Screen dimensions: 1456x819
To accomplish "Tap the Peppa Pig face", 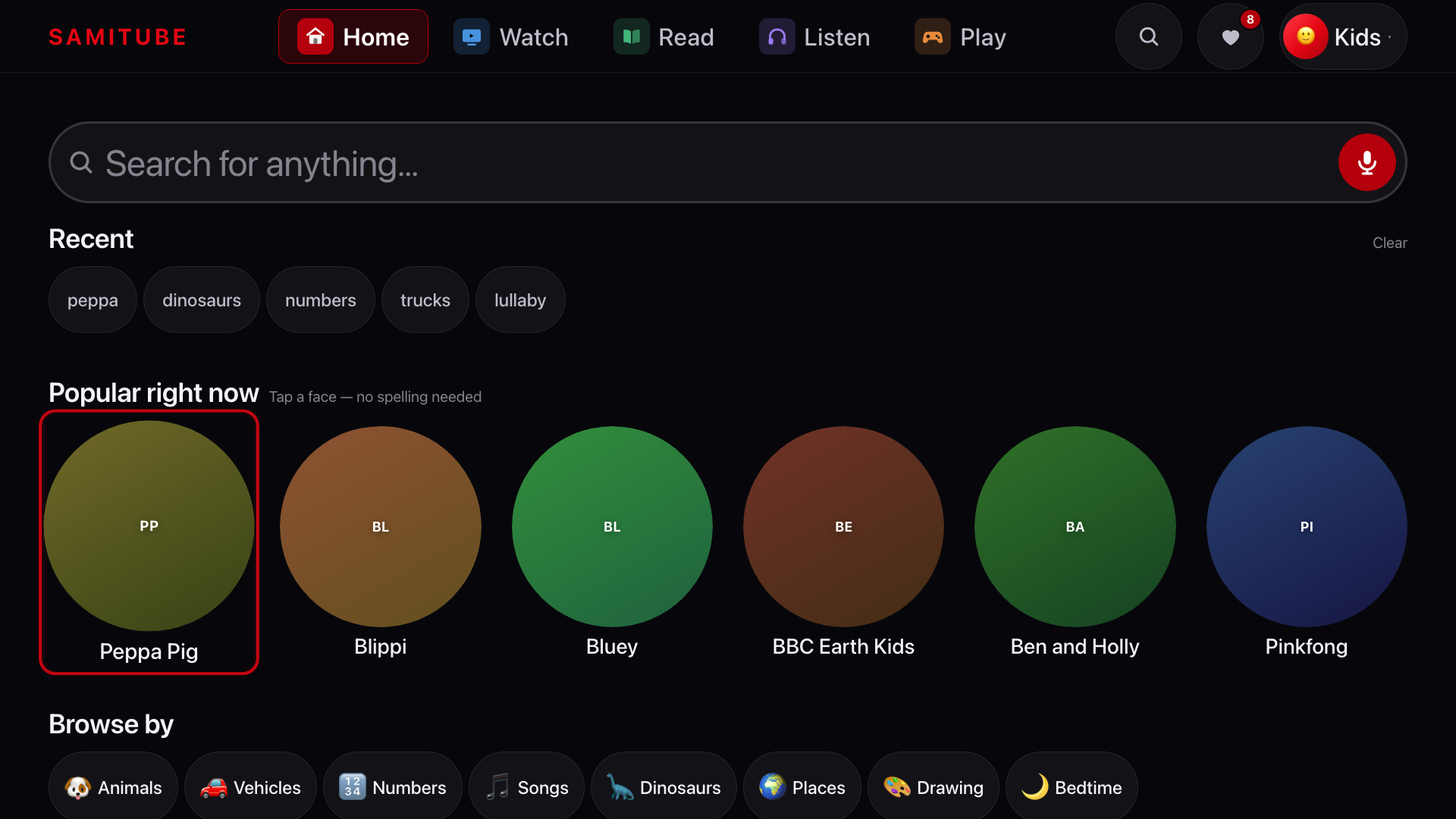I will (x=149, y=526).
